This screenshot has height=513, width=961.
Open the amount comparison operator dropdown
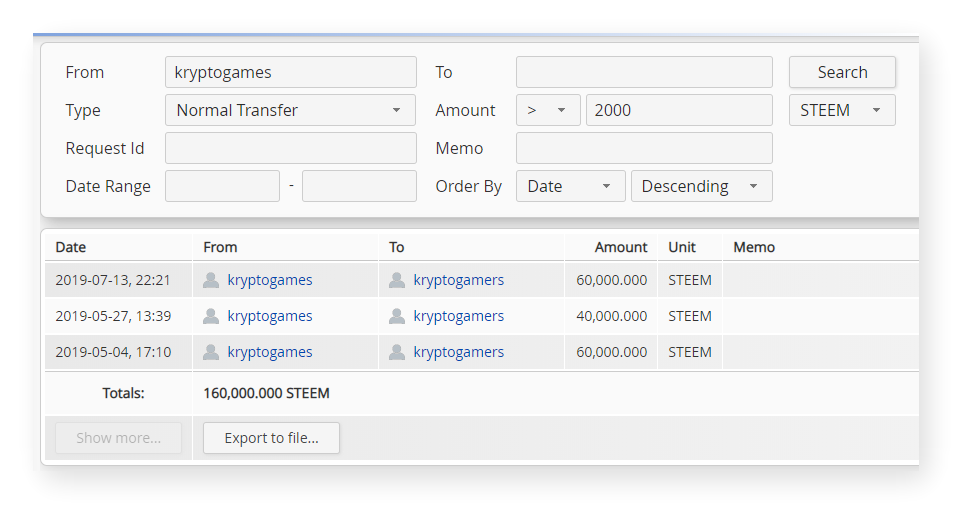pos(547,110)
